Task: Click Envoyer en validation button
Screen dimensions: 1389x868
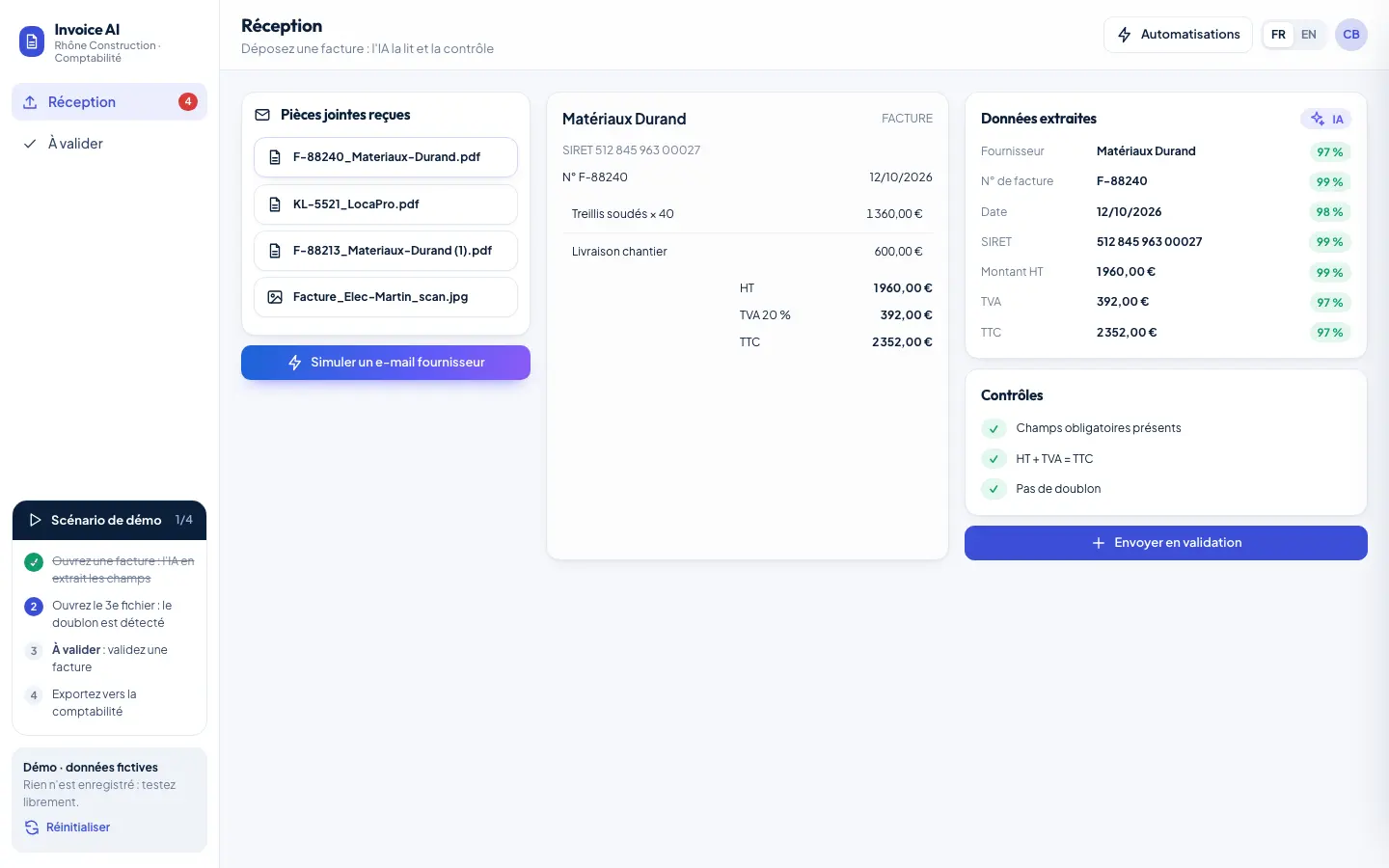Action: 1166,543
